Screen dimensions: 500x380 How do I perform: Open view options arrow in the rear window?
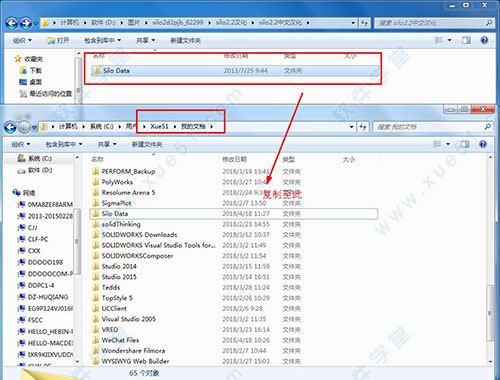449,40
